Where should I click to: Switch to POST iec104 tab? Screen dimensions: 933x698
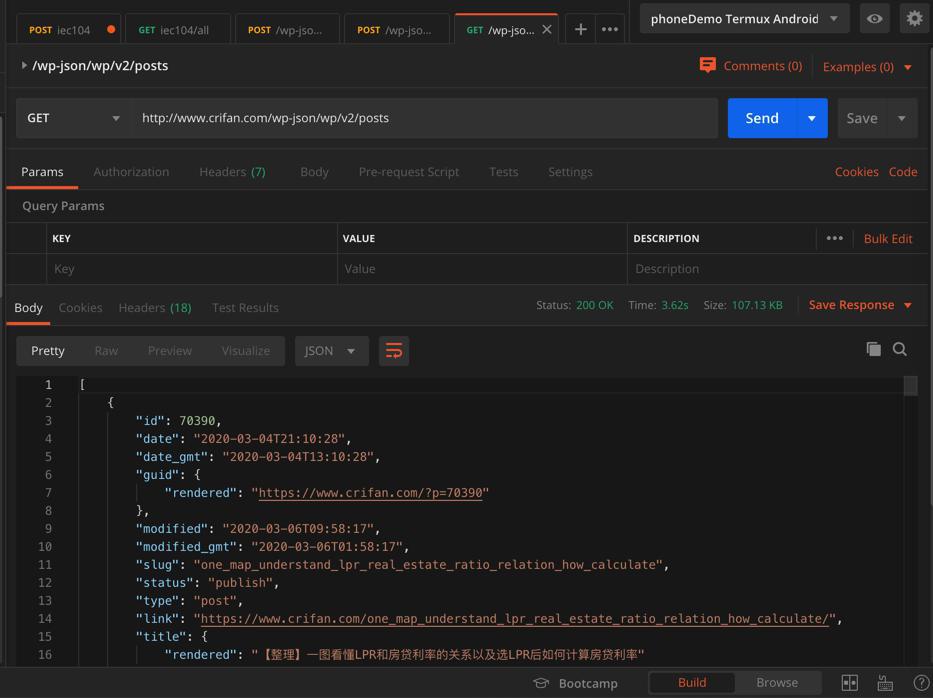coord(68,29)
